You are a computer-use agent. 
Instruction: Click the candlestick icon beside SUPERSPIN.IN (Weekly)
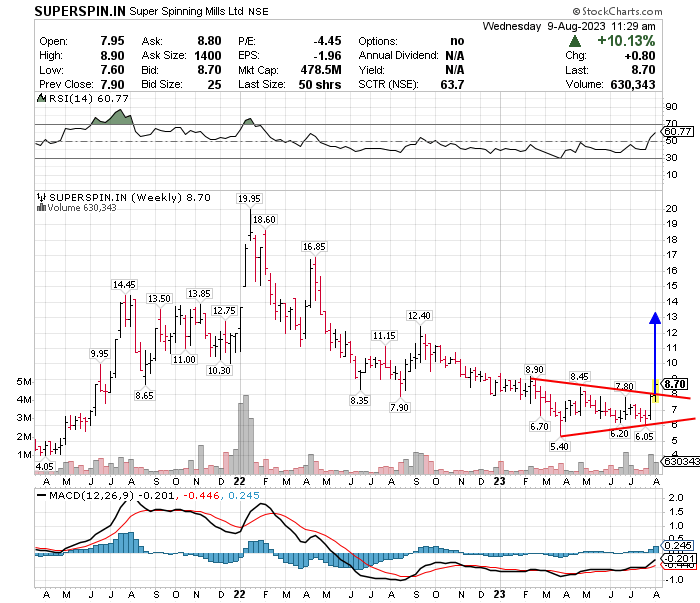pyautogui.click(x=41, y=197)
